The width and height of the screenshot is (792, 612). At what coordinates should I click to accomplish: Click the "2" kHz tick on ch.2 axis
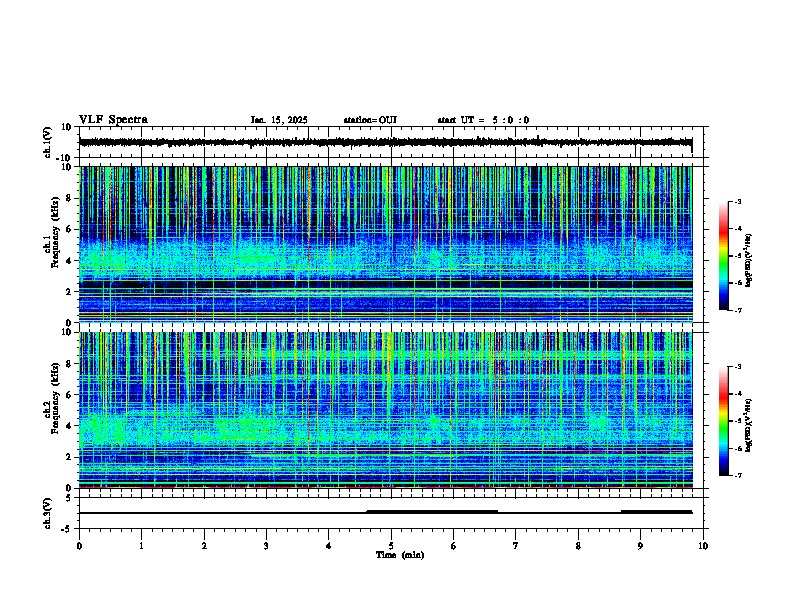(x=69, y=457)
